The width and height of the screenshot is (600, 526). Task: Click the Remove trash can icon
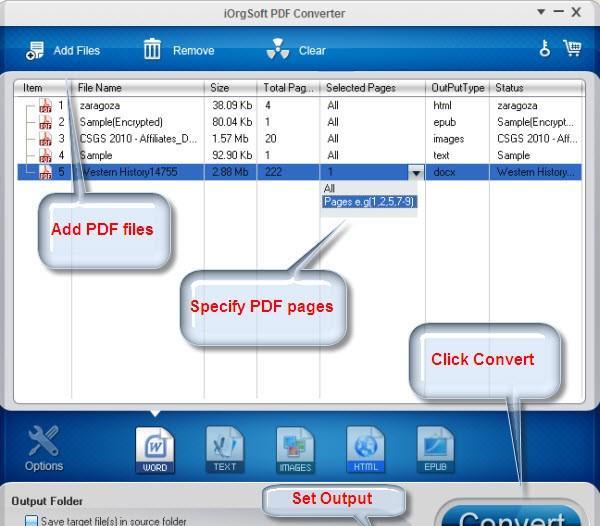click(x=152, y=49)
